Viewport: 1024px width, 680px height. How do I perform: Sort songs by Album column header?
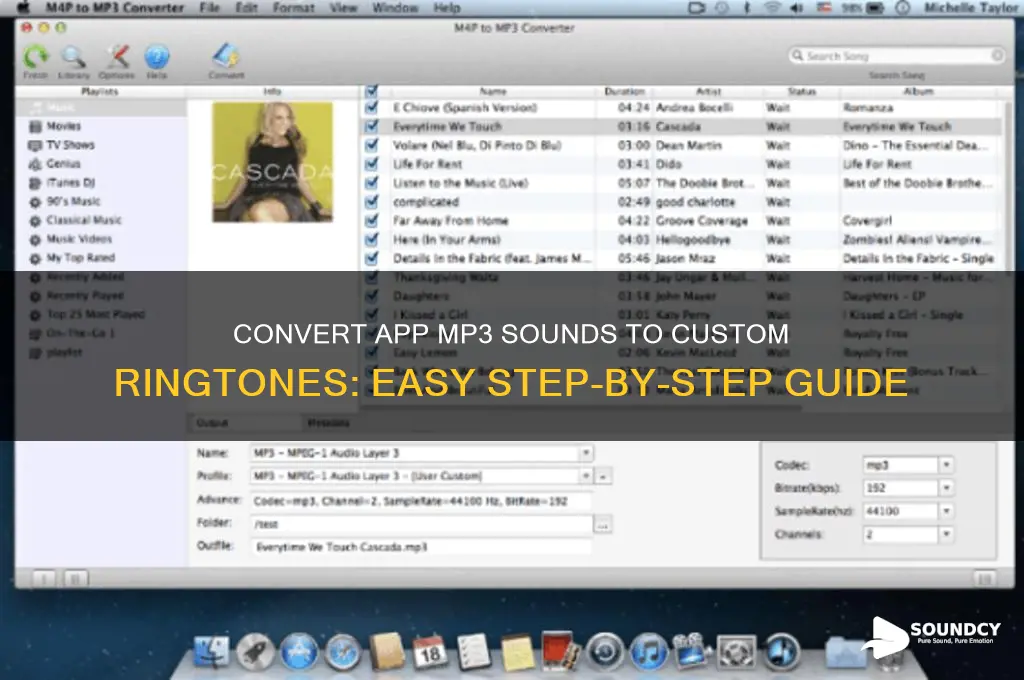pyautogui.click(x=918, y=91)
